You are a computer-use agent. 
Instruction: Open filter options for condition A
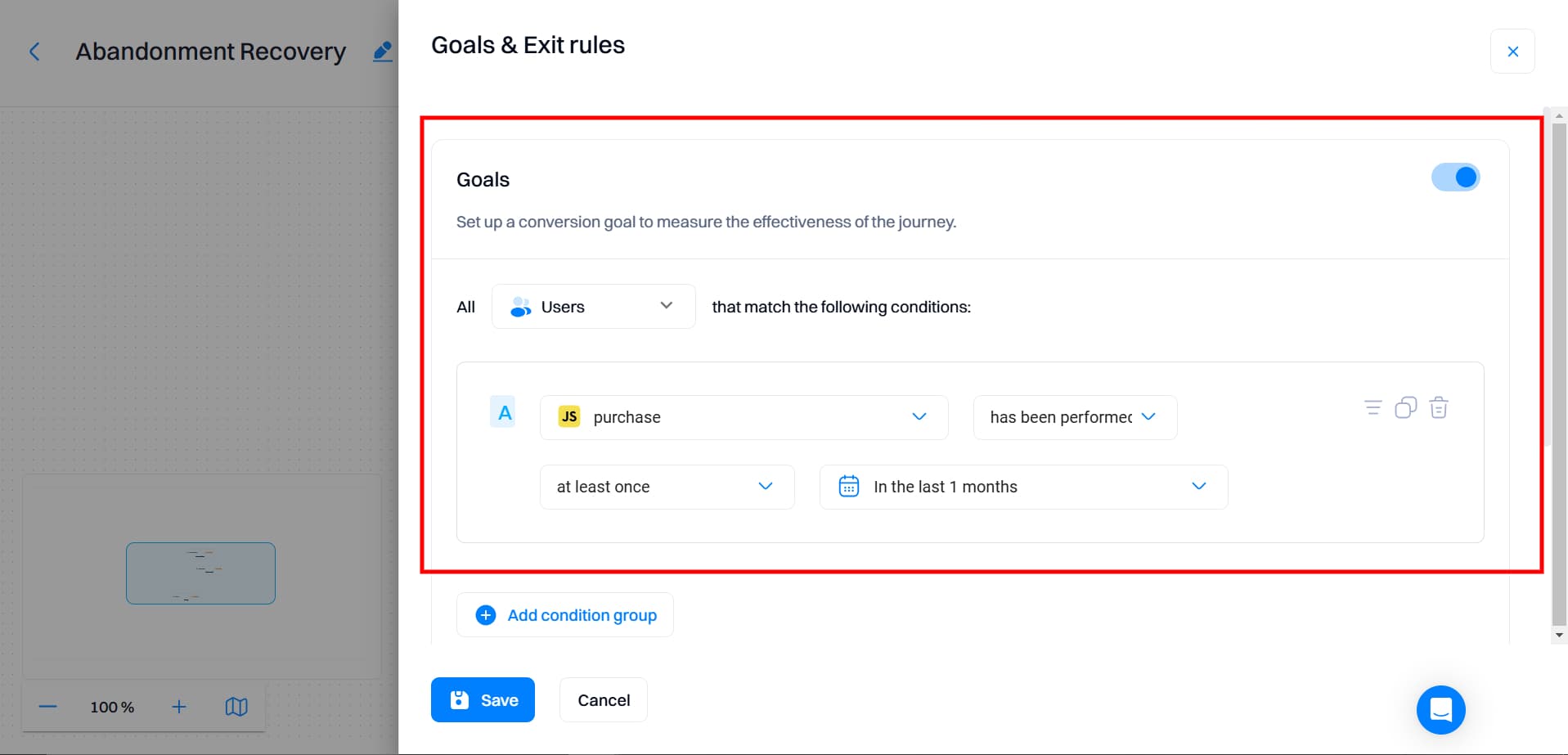coord(1373,407)
